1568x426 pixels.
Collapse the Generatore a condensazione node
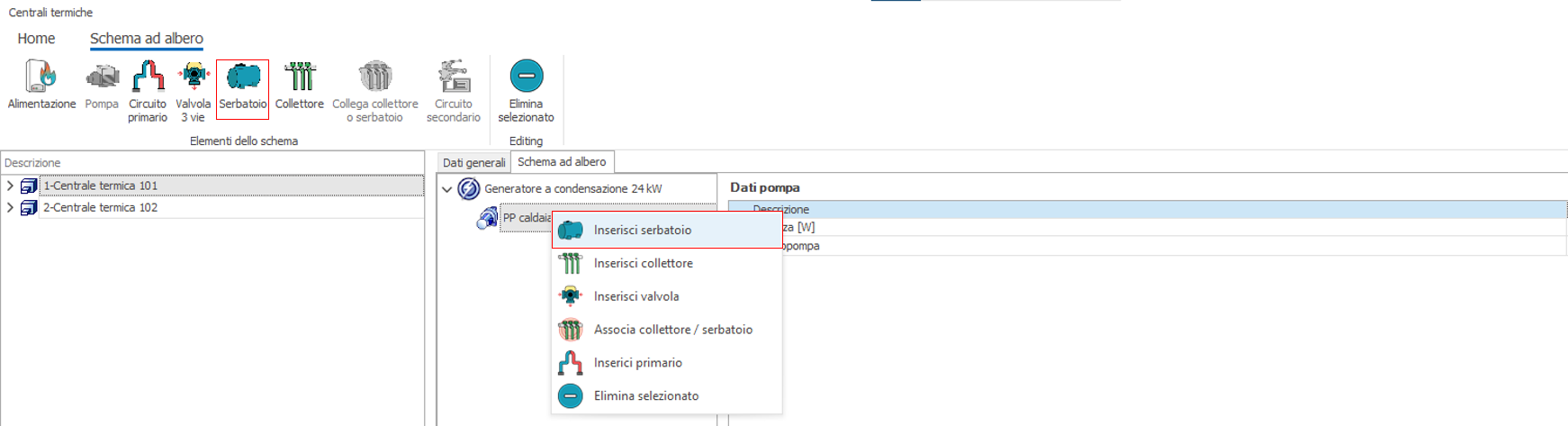[x=447, y=189]
